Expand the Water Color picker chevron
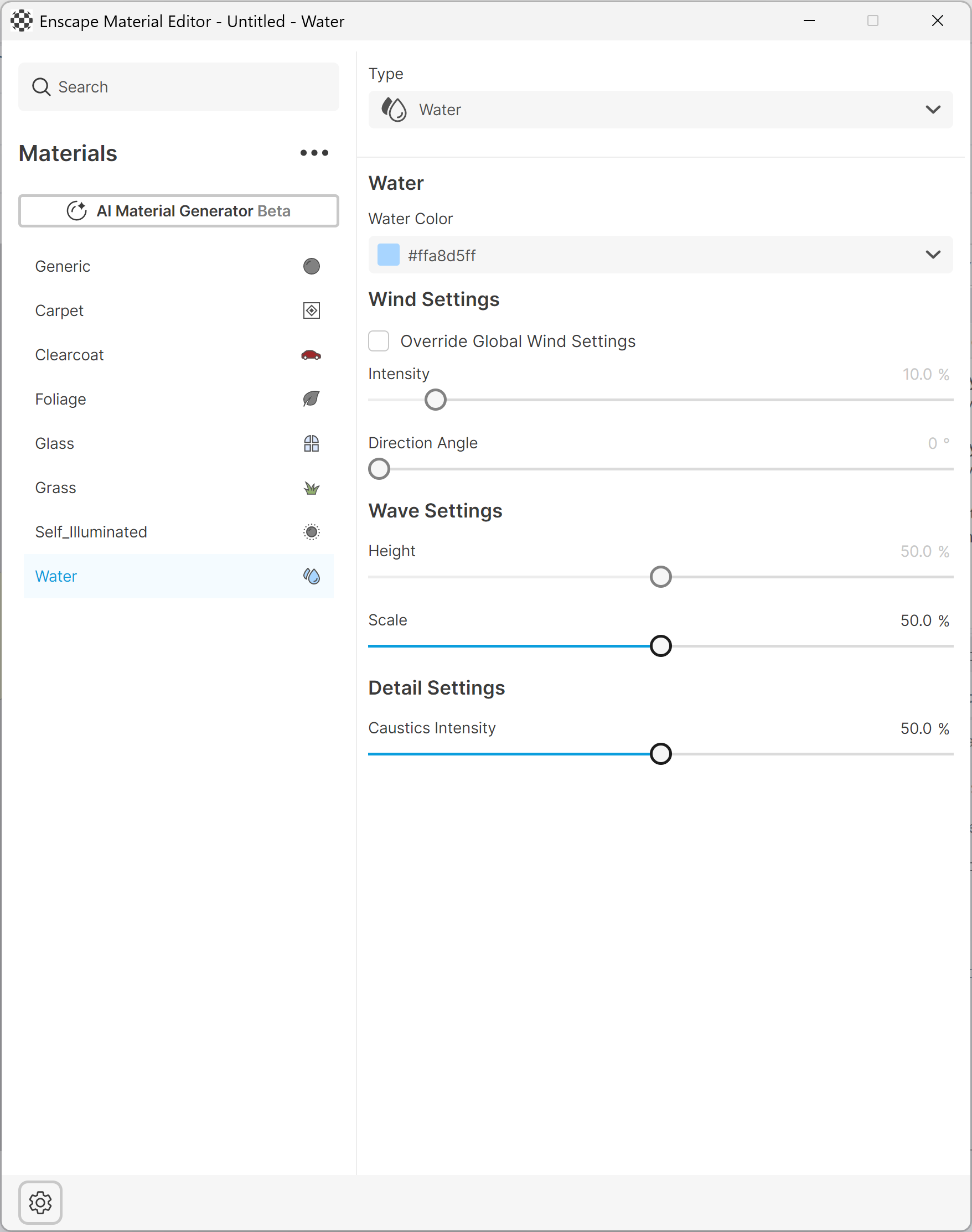Viewport: 972px width, 1232px height. pos(933,255)
